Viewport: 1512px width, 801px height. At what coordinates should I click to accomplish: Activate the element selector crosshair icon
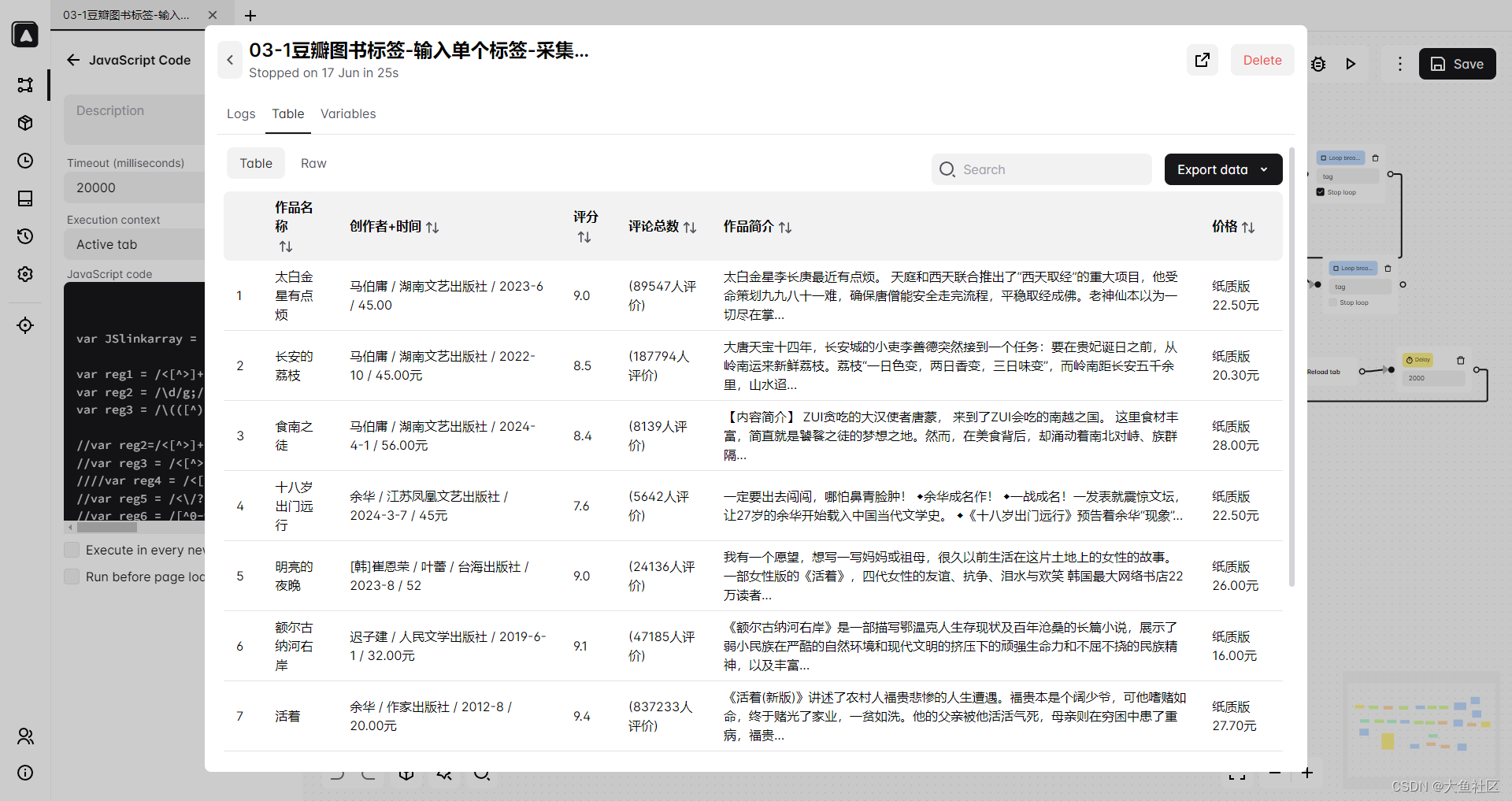[25, 325]
